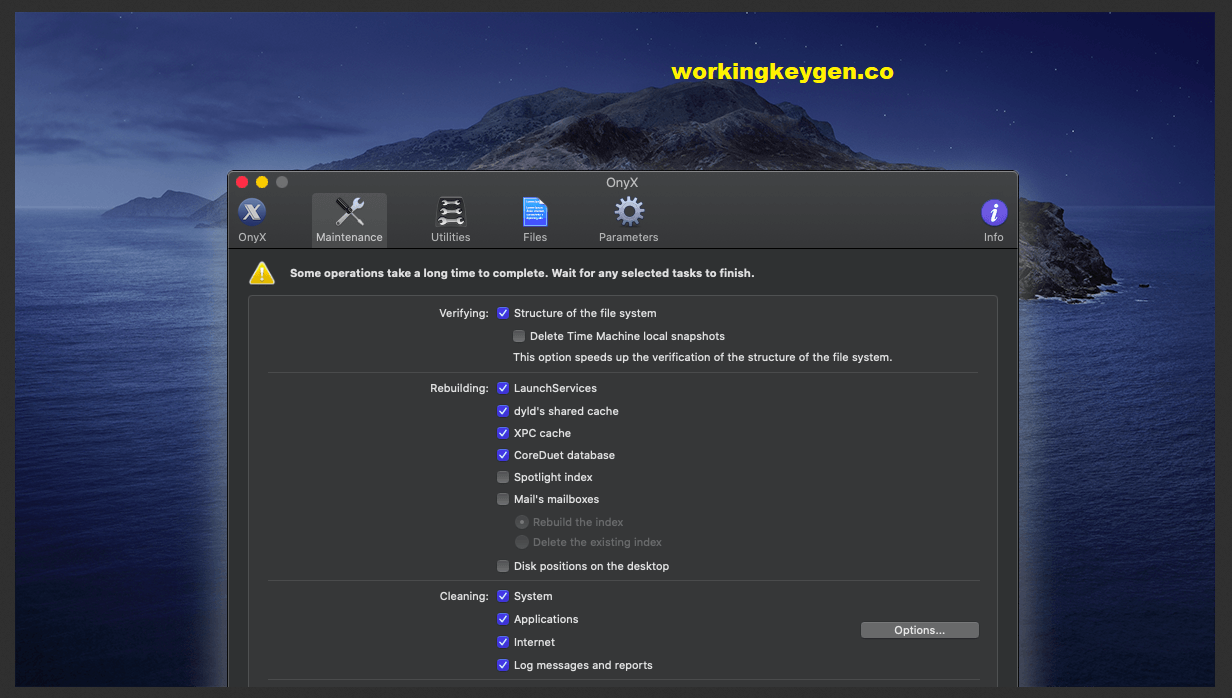Click the warning triangle icon
This screenshot has height=698, width=1232.
pos(261,272)
